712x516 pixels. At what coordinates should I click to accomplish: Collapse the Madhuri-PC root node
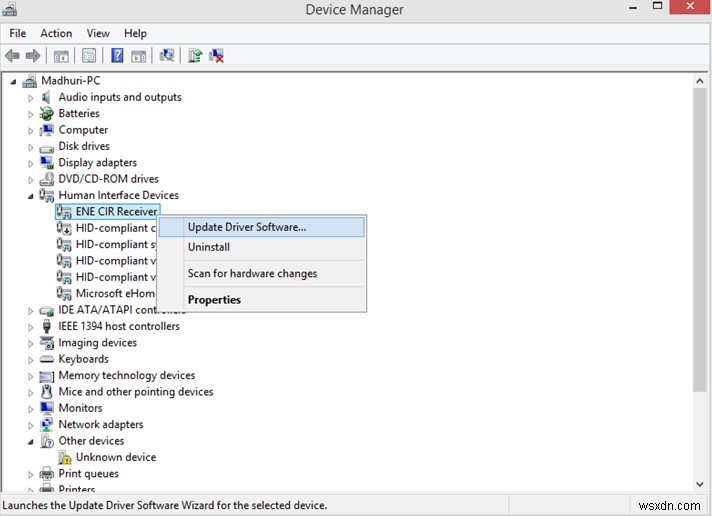click(13, 82)
